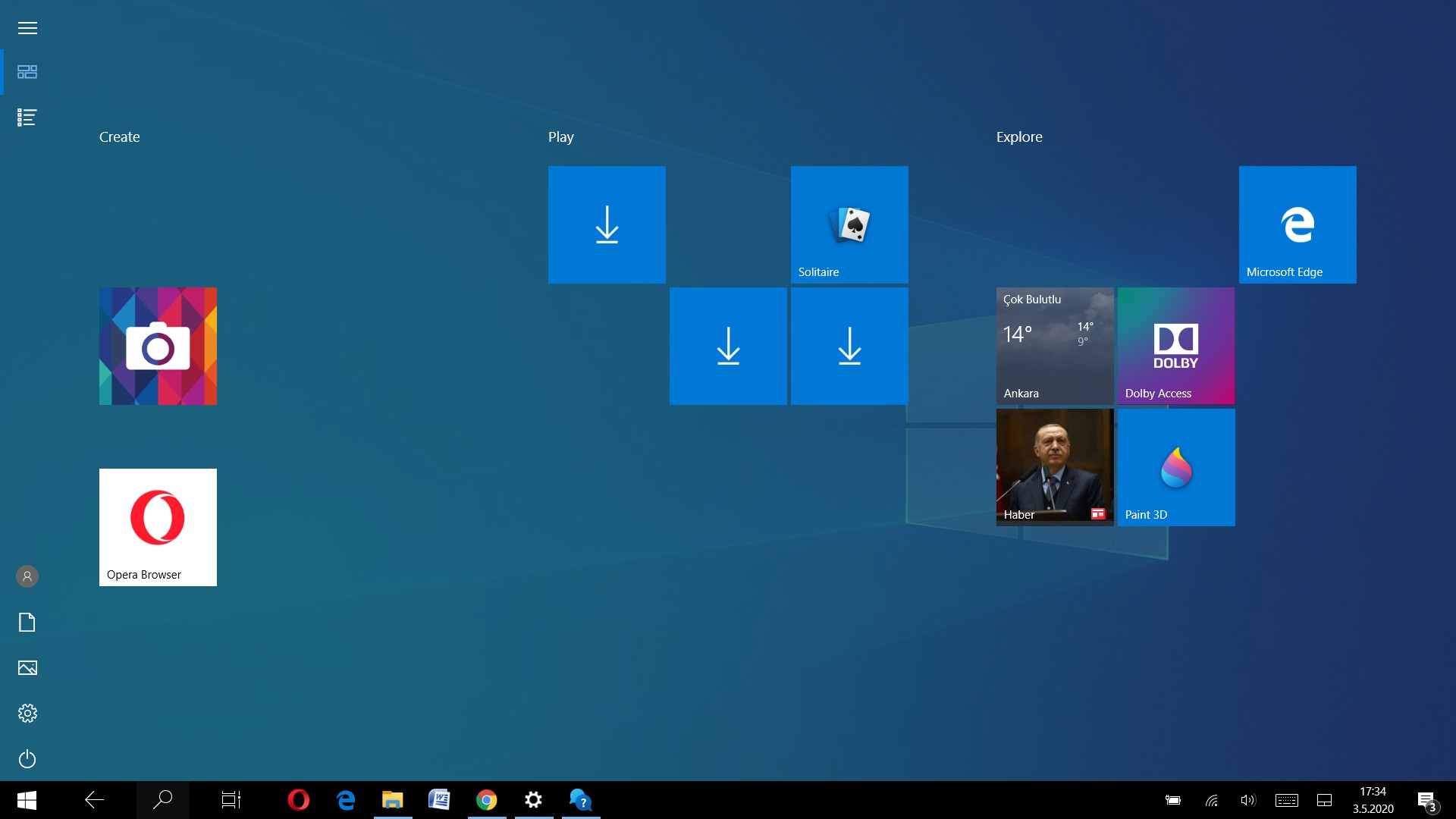Screen dimensions: 1456x819
Task: Open the Dolby Access tile
Action: (x=1176, y=346)
